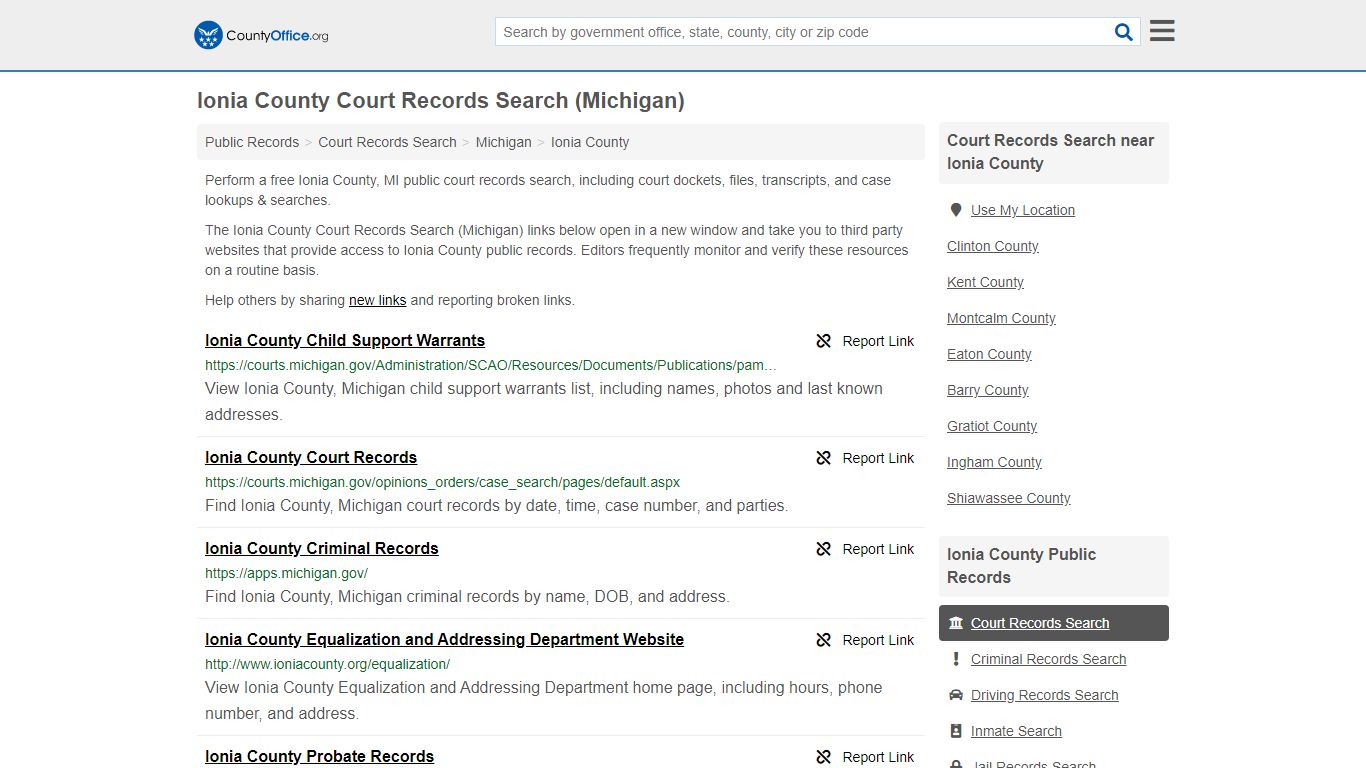Open the Public Records breadcrumb
The image size is (1366, 768).
pyautogui.click(x=252, y=142)
